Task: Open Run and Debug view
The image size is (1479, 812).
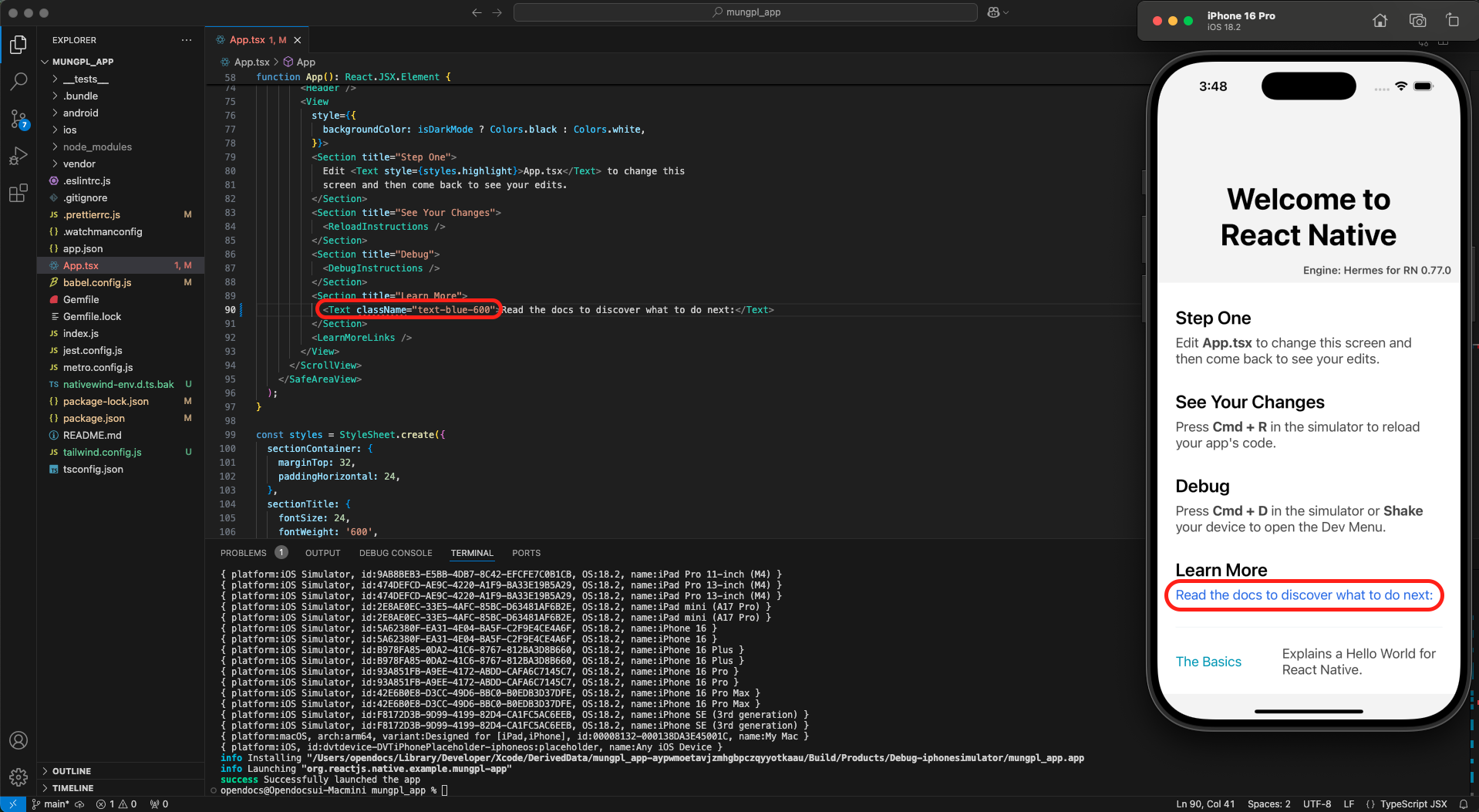Action: pyautogui.click(x=19, y=156)
